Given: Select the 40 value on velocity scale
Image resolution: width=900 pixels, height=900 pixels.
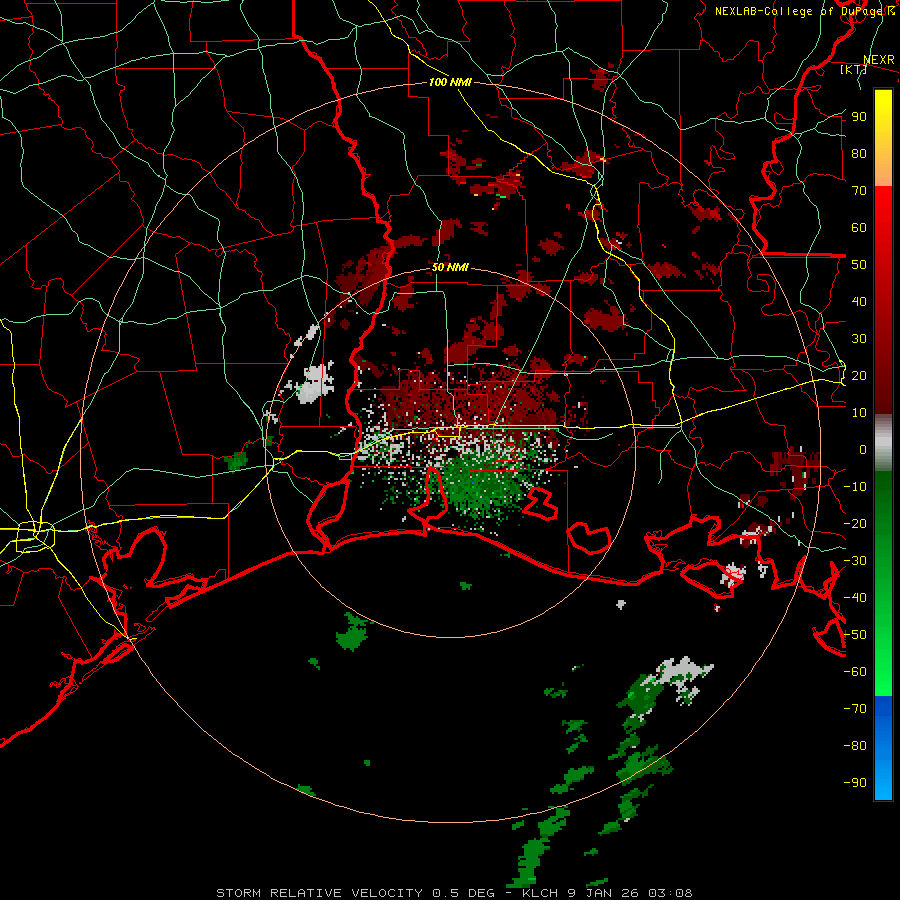Looking at the screenshot, I should (x=859, y=301).
